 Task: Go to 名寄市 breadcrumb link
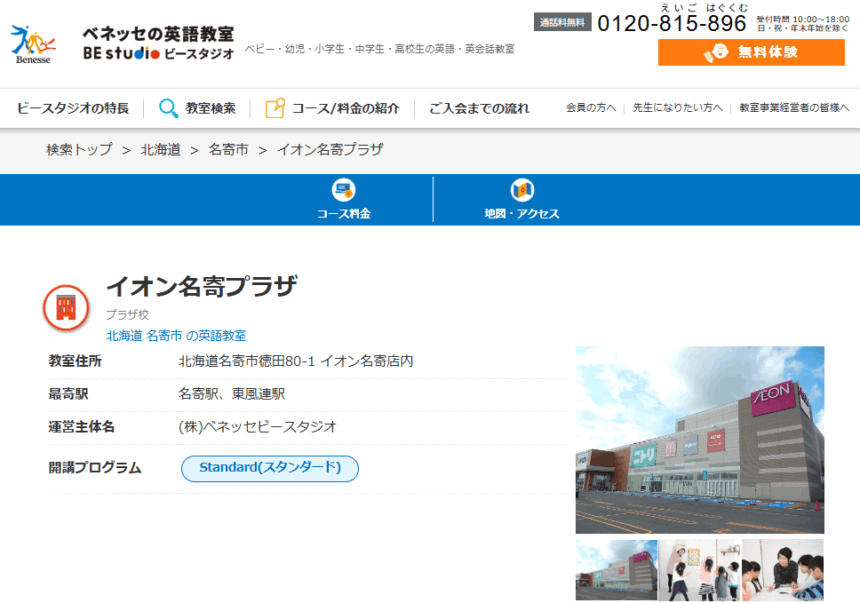[229, 149]
